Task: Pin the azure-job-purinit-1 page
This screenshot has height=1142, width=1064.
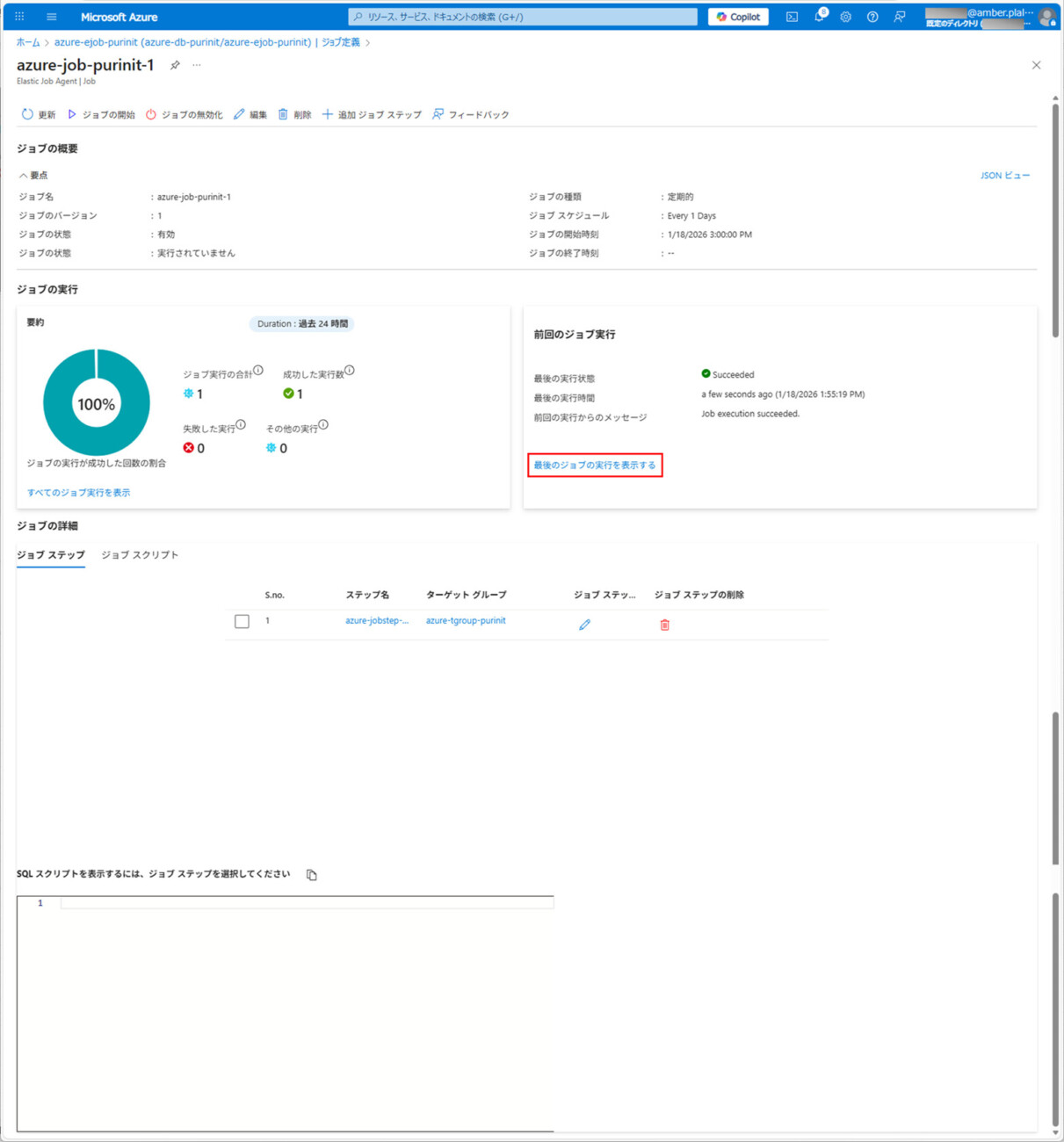Action: [x=175, y=65]
